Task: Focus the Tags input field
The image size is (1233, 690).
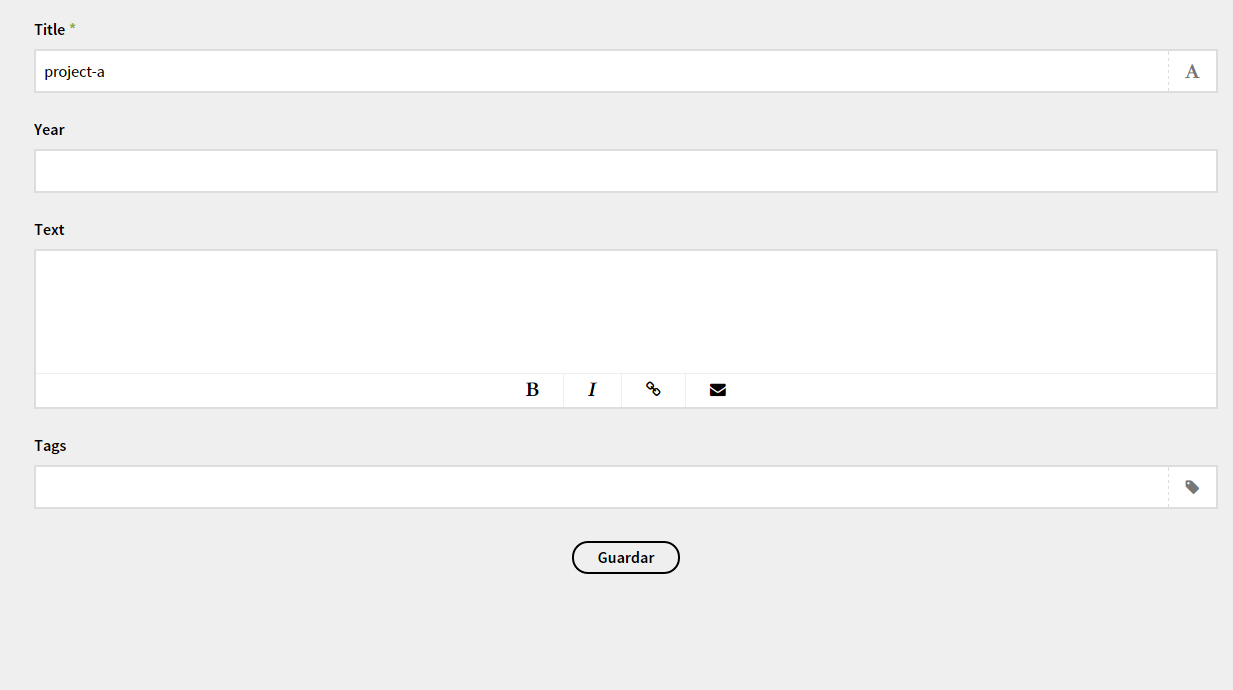Action: [600, 487]
